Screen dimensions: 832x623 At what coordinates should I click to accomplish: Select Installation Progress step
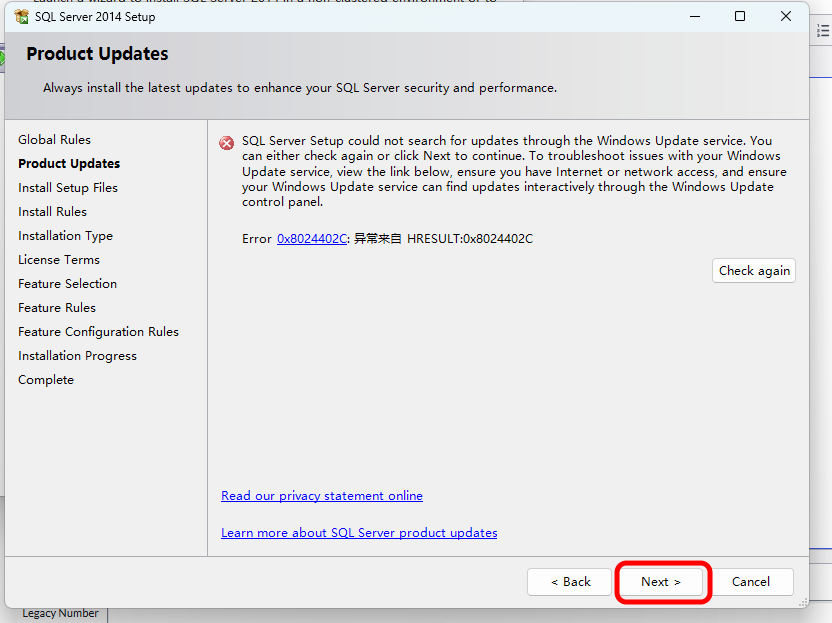coord(77,356)
